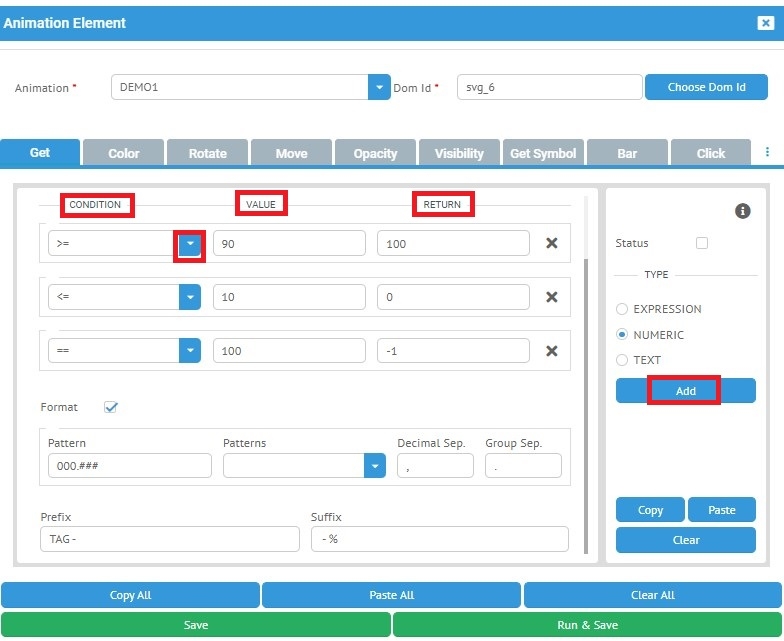Switch to the Color tab
The image size is (784, 641).
[x=124, y=153]
